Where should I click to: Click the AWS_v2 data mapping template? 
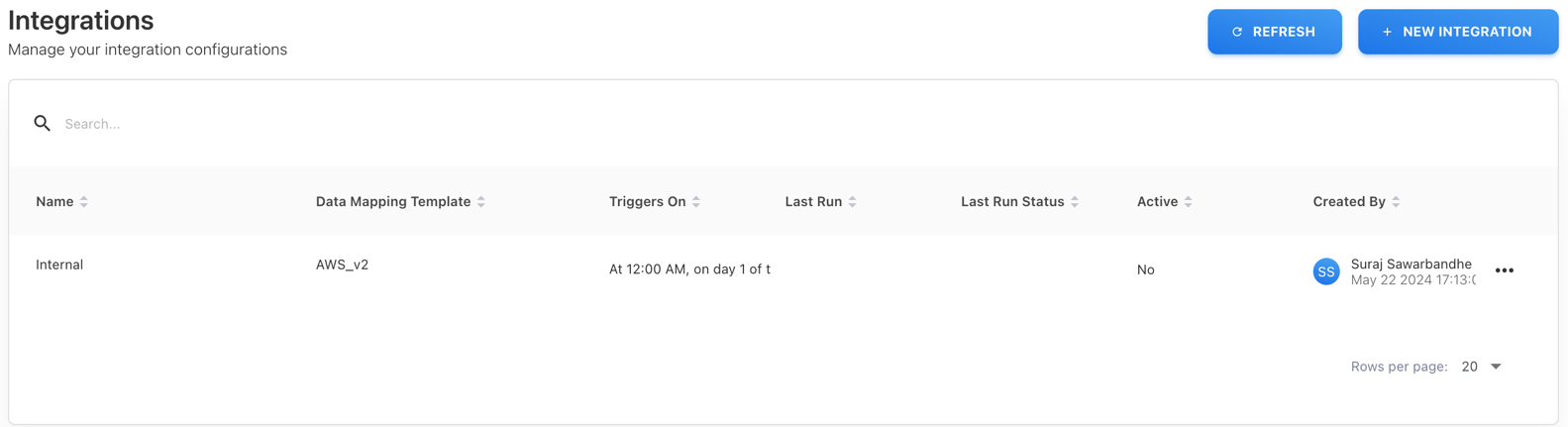pyautogui.click(x=342, y=265)
